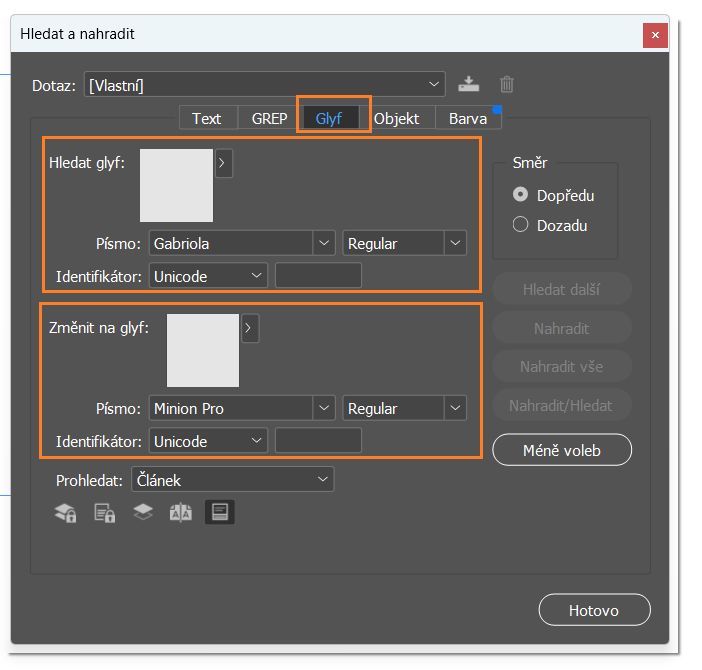Toggle include master pages icon
The height and width of the screenshot is (670, 702).
tap(180, 513)
